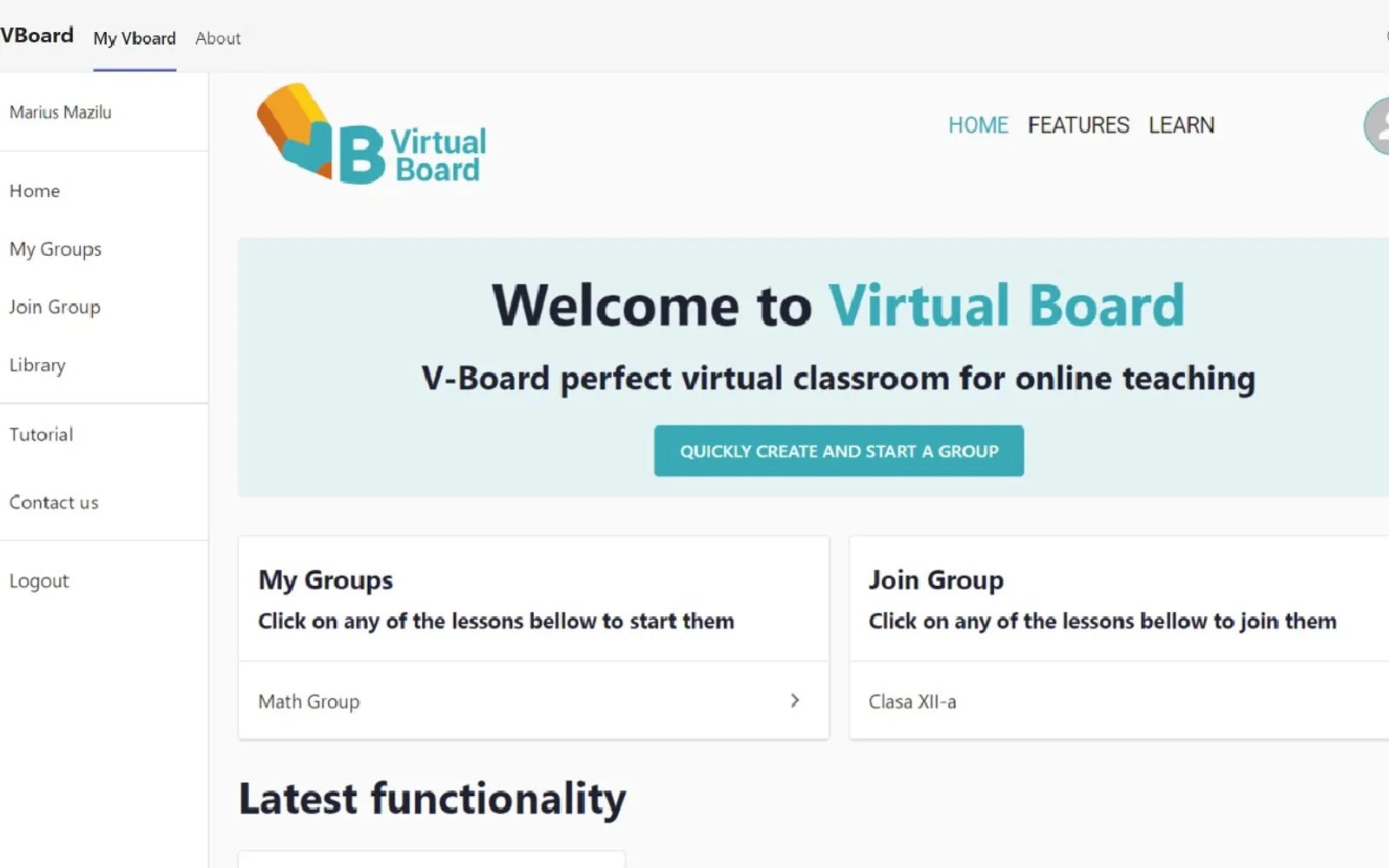Image resolution: width=1389 pixels, height=868 pixels.
Task: Switch to the My Vboard tab
Action: tap(135, 38)
